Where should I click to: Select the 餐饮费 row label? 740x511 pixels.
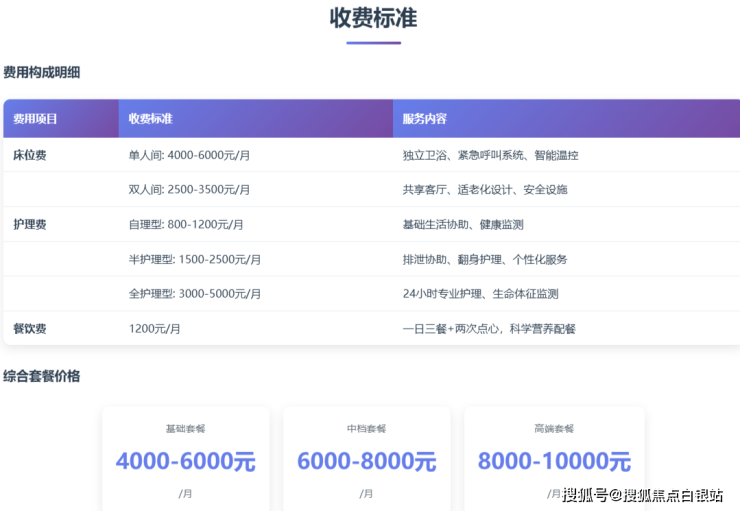(29, 329)
